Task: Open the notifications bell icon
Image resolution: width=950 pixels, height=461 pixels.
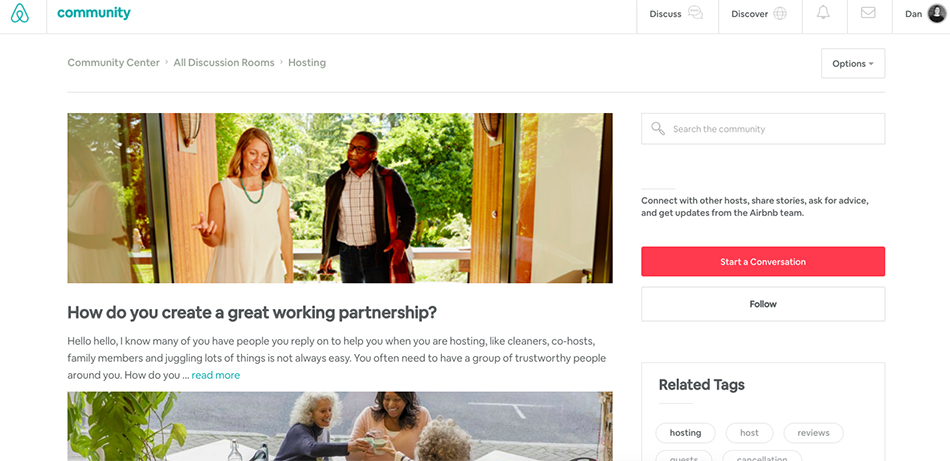Action: [823, 13]
